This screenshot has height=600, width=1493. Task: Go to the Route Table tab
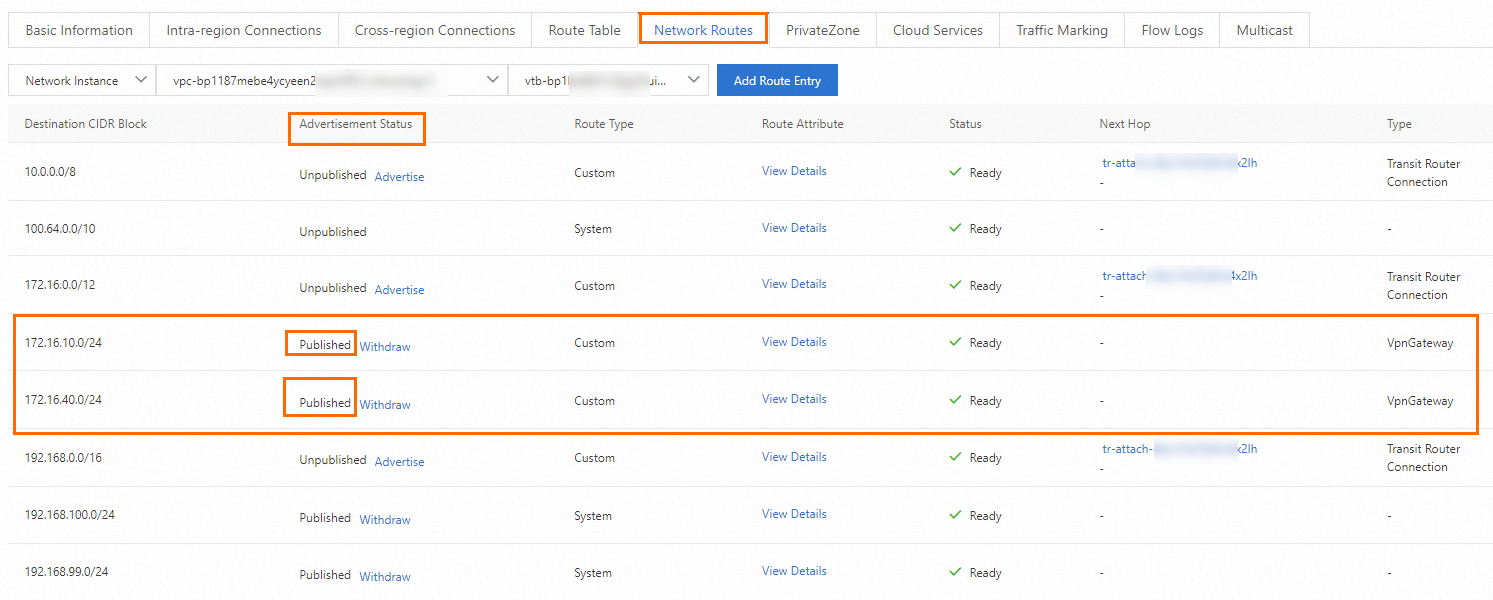point(584,30)
